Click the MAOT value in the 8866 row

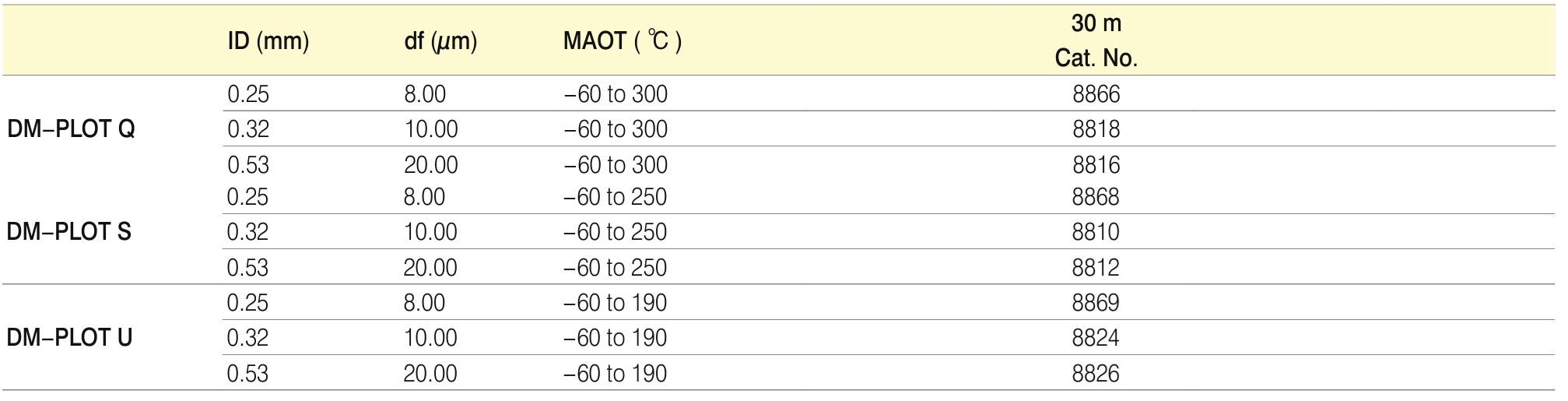[x=615, y=94]
